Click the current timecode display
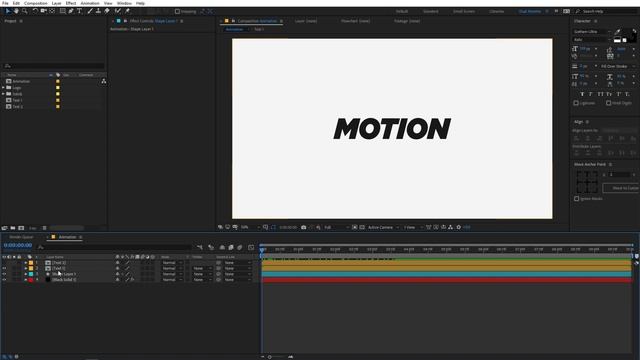 coord(18,245)
